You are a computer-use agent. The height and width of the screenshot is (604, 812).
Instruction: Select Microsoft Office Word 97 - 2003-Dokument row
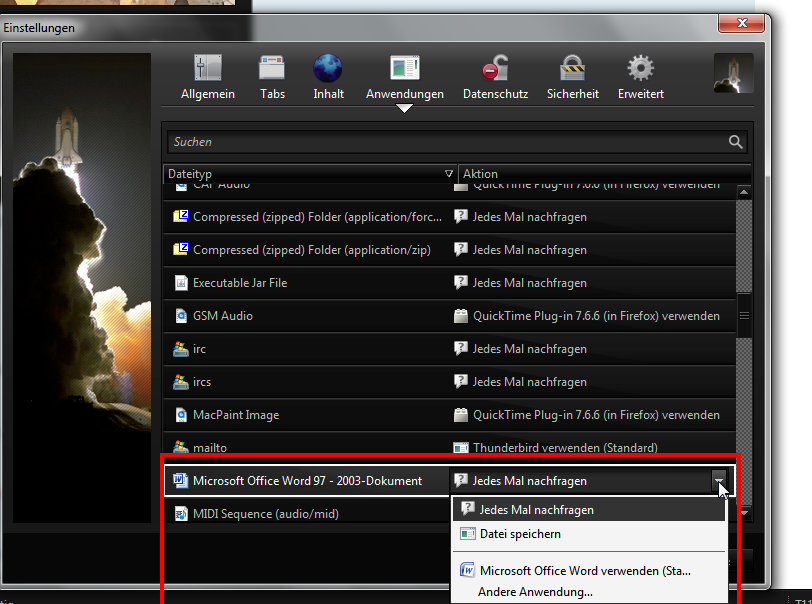coord(450,481)
